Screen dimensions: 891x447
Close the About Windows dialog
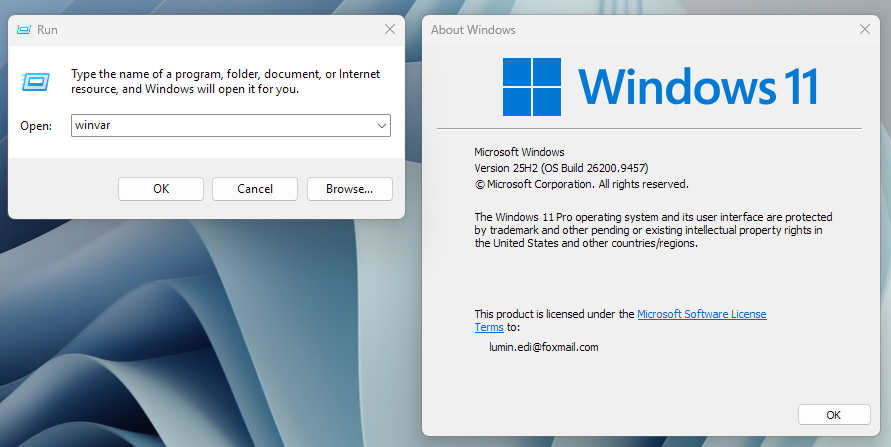(x=865, y=30)
